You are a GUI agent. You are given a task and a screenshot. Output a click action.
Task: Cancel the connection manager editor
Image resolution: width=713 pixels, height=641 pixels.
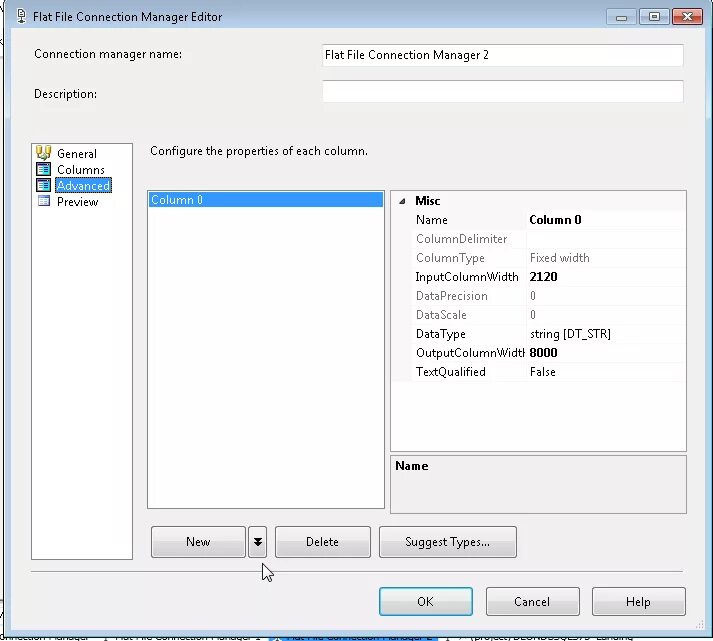tap(532, 601)
